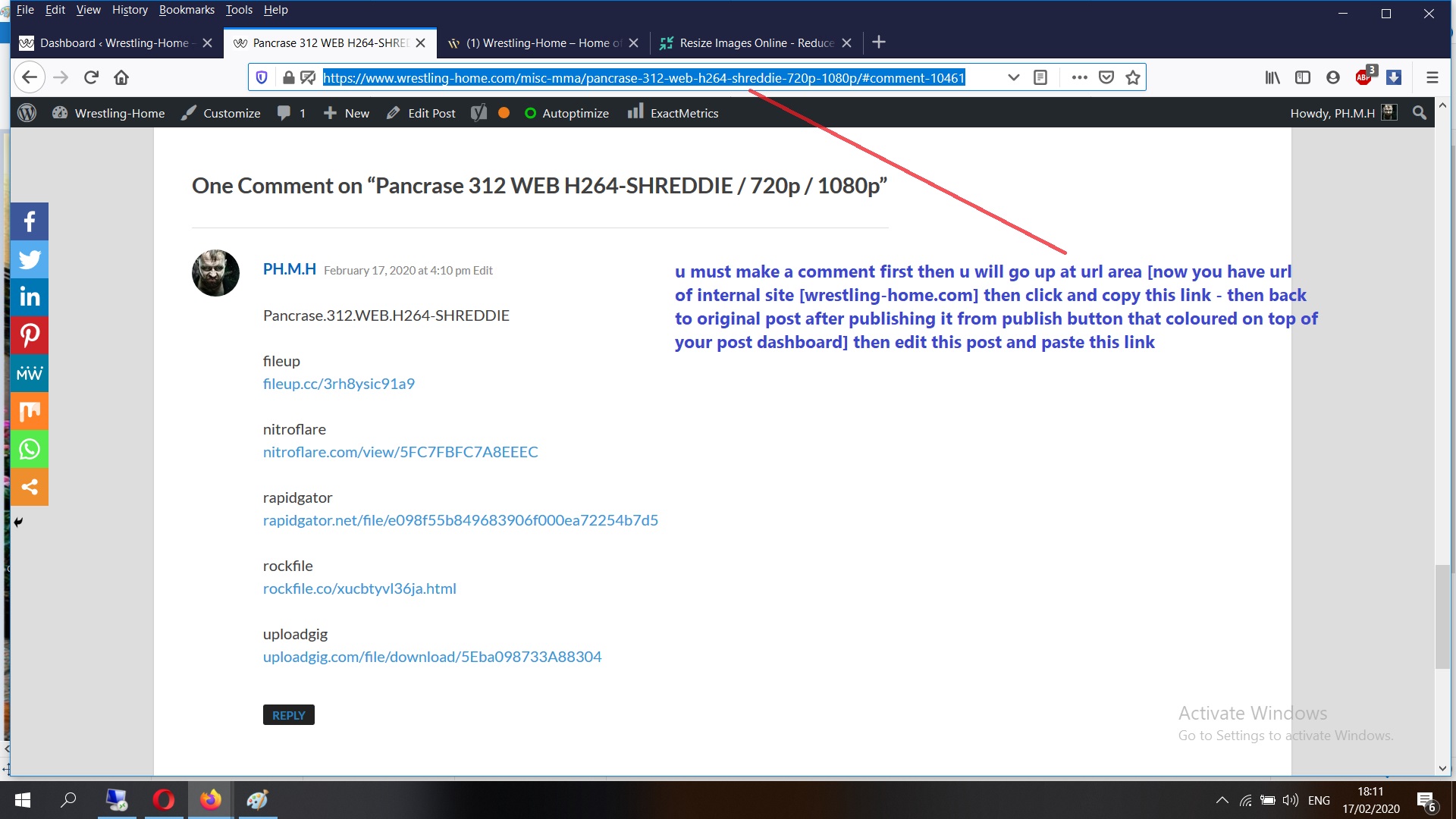The height and width of the screenshot is (819, 1456).
Task: Open Firefox hamburger menu
Action: click(1432, 77)
